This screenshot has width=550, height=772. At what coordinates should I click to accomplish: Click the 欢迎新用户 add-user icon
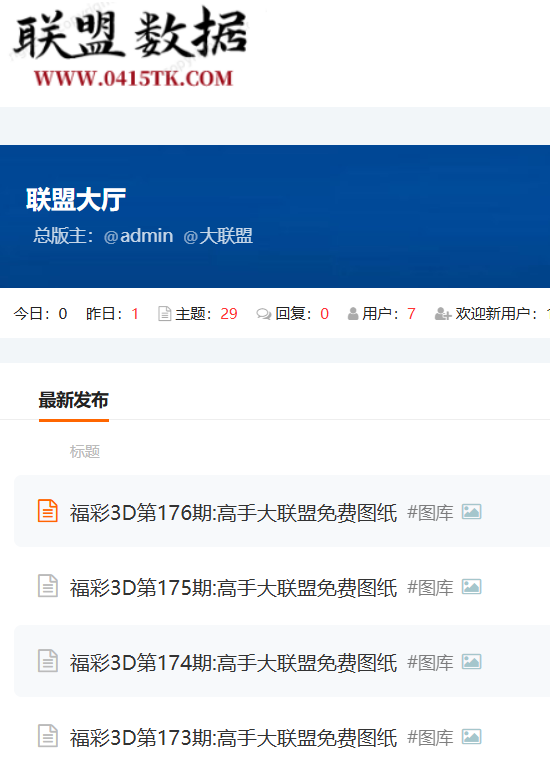point(443,314)
